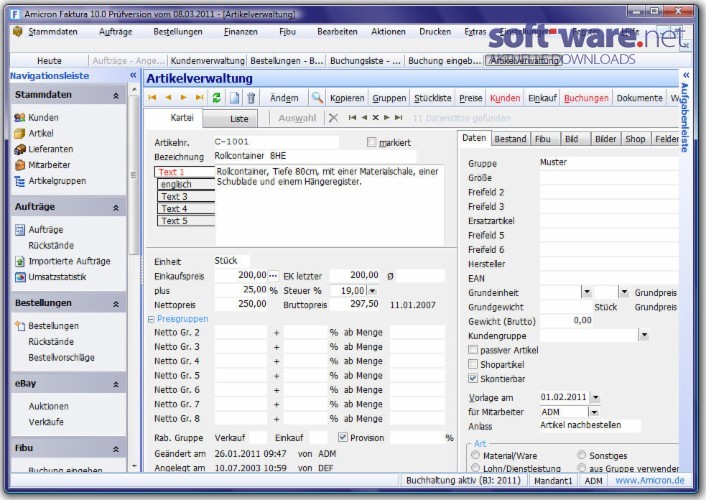The image size is (706, 500).
Task: Toggle Provision checkbox
Action: click(343, 437)
